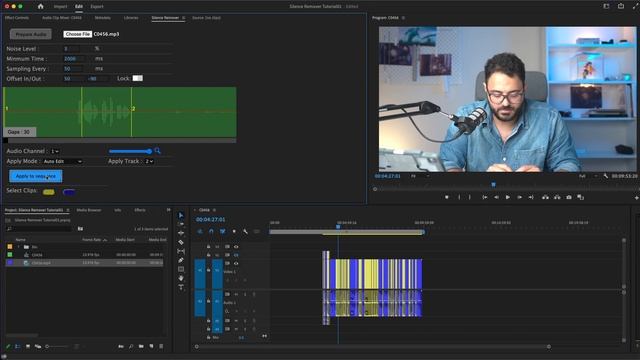
Task: Click Go to Out point
Action: click(531, 197)
